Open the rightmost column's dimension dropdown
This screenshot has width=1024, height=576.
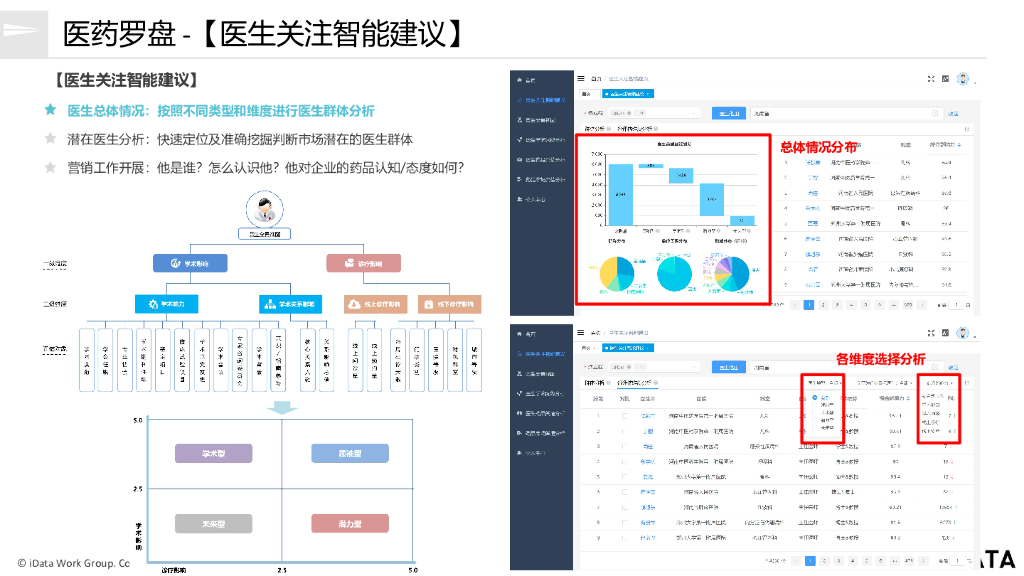(938, 383)
